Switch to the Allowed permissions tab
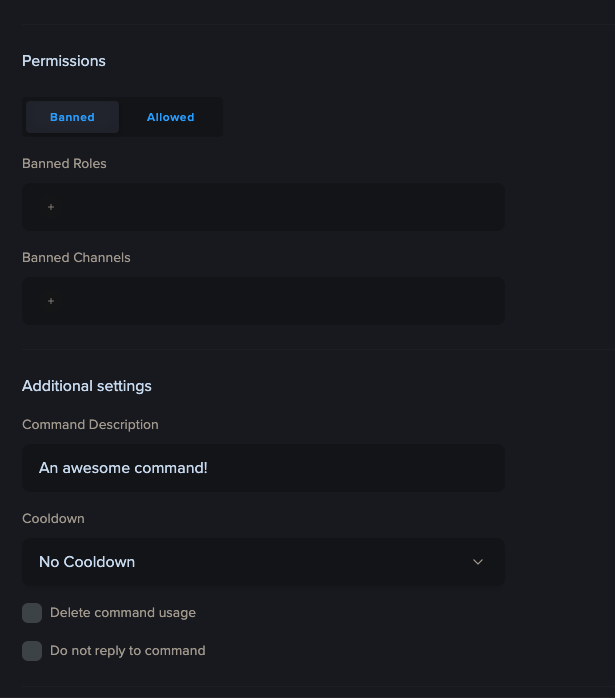The image size is (615, 698). click(x=170, y=117)
